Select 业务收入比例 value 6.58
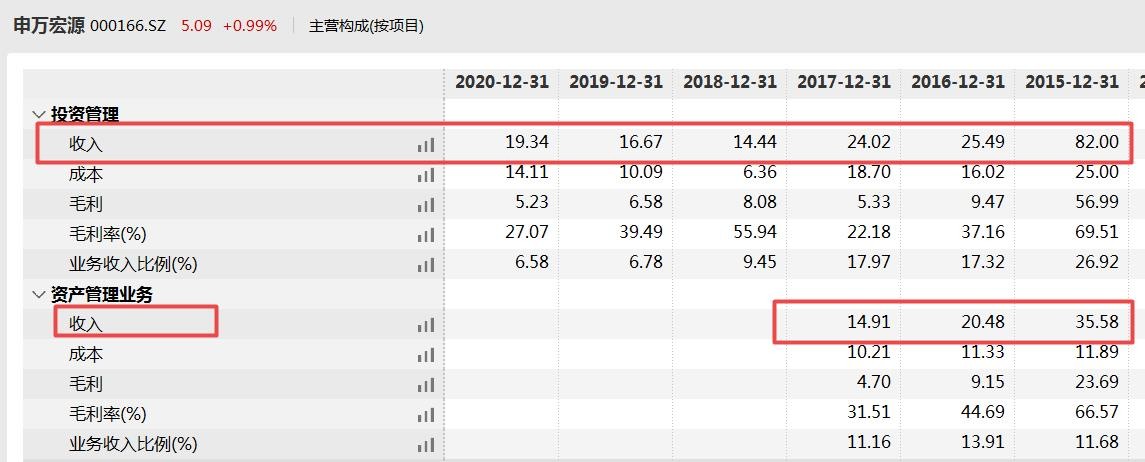Viewport: 1145px width, 462px height. (x=532, y=262)
